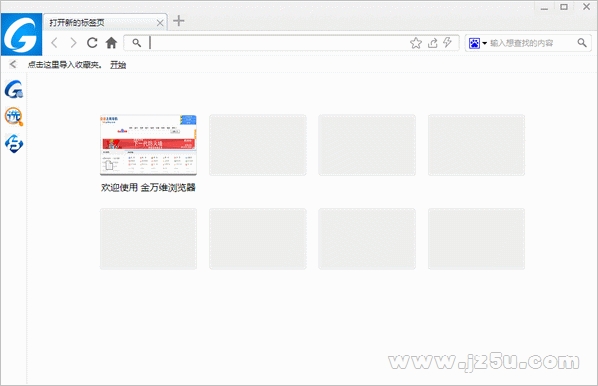
Task: Close the 打开新的标签页 tab
Action: pos(160,23)
